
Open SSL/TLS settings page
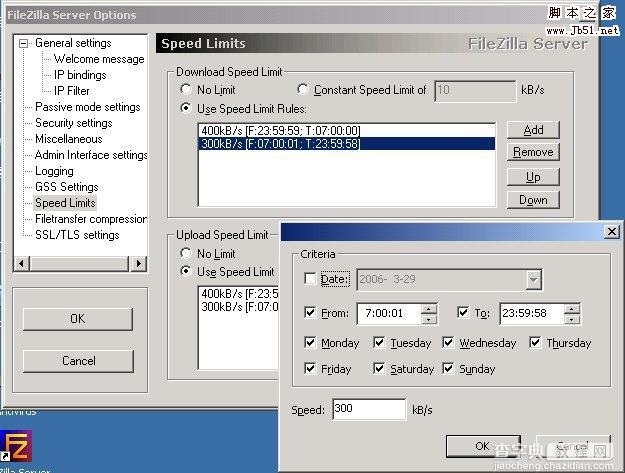(x=77, y=235)
